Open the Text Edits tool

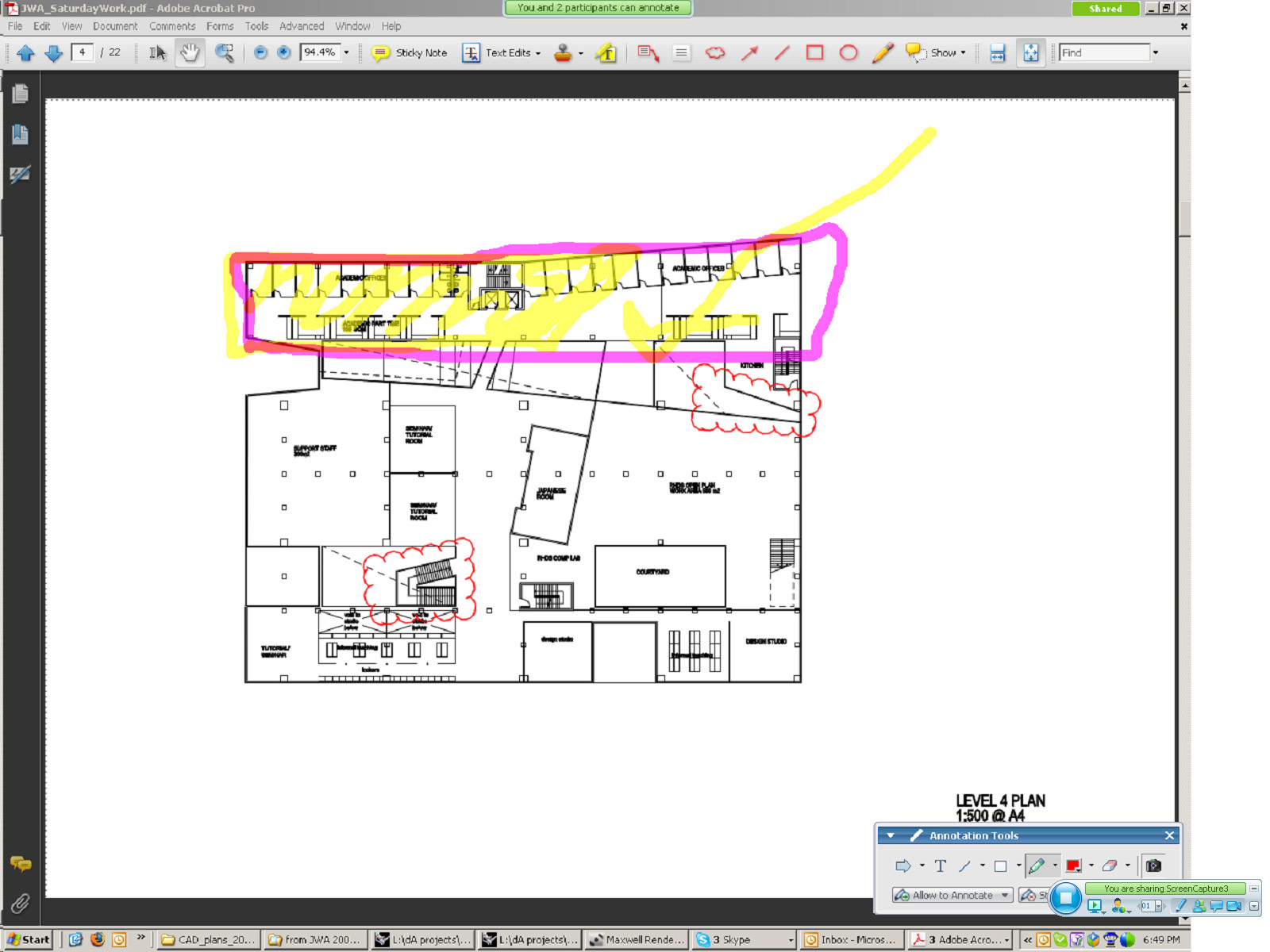pos(502,53)
